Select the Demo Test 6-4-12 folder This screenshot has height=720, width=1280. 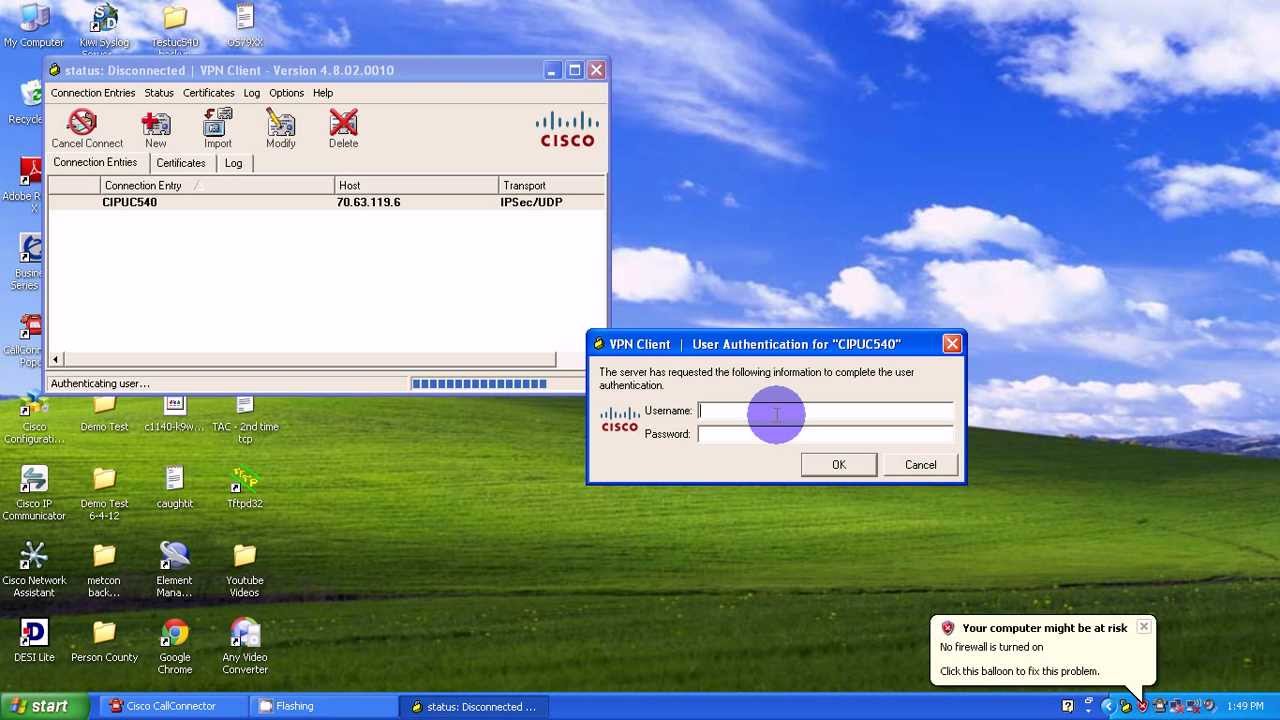point(104,494)
